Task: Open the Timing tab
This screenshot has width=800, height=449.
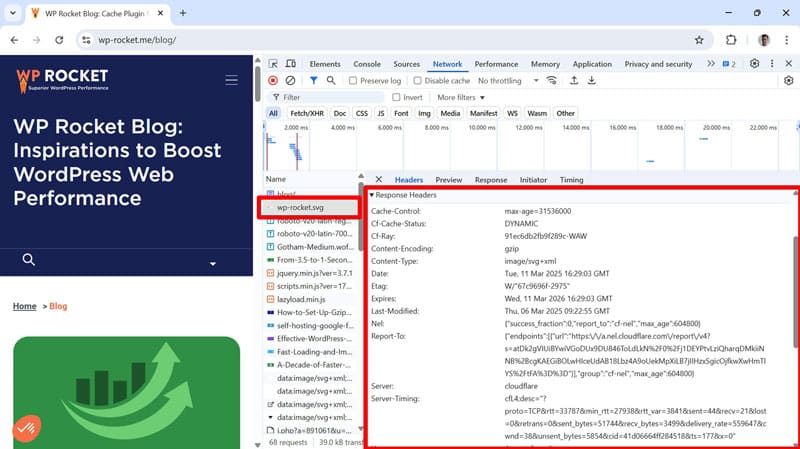Action: click(x=571, y=180)
